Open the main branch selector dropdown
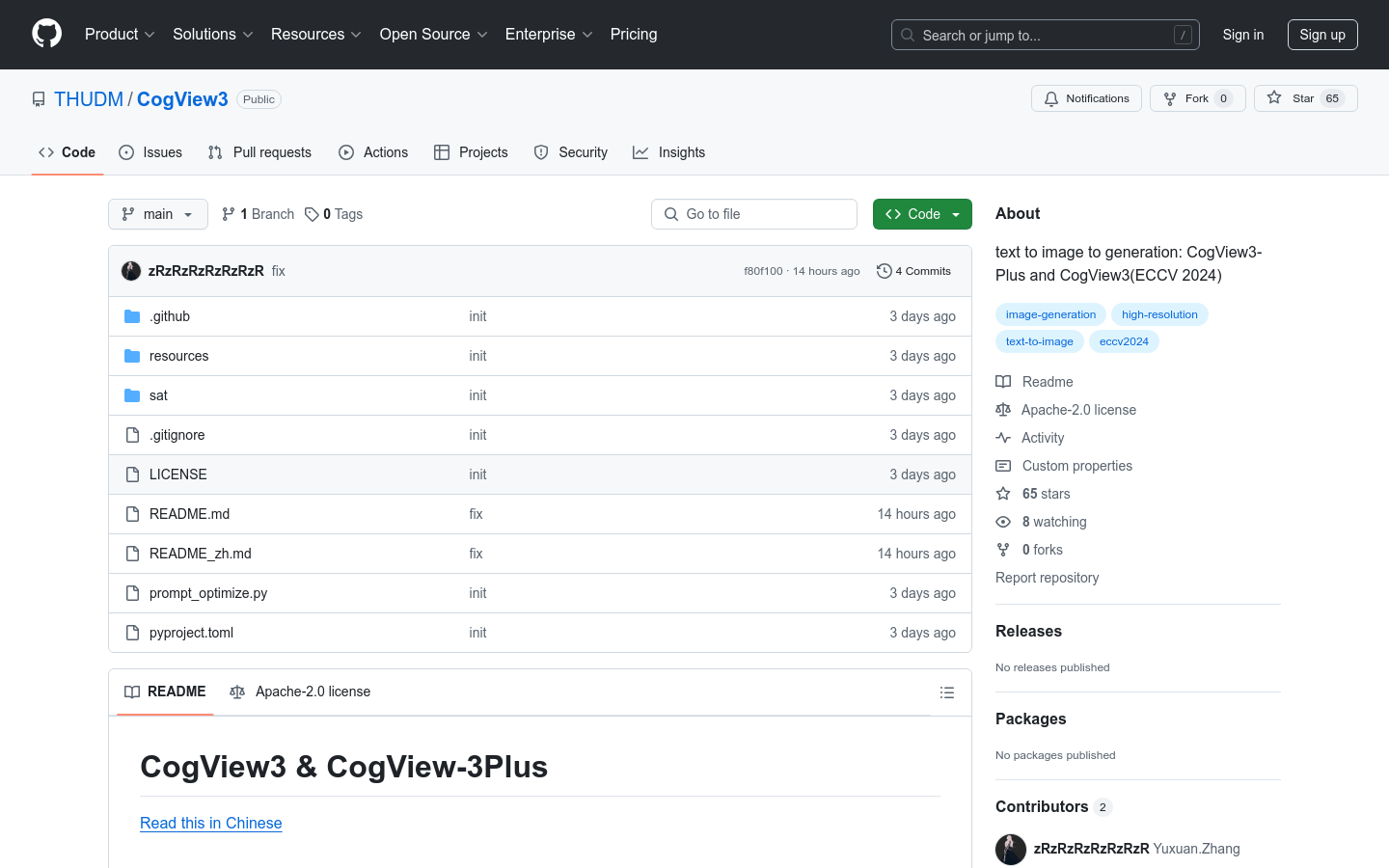1389x868 pixels. point(158,214)
